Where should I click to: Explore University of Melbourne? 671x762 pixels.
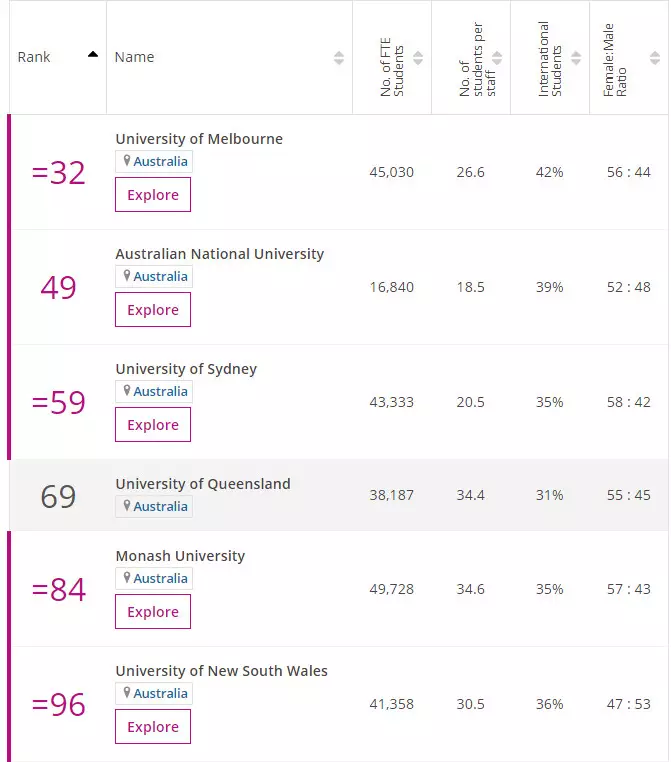pyautogui.click(x=153, y=195)
